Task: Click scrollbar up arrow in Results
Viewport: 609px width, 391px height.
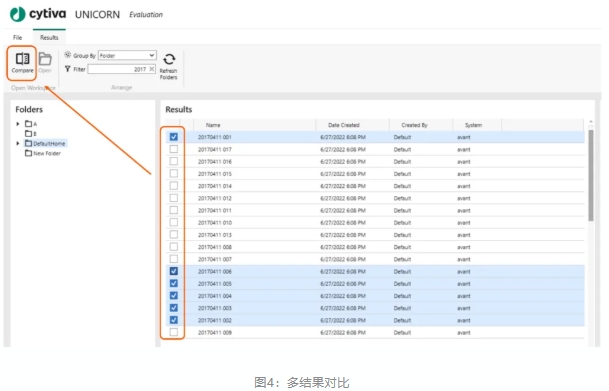Action: 591,122
